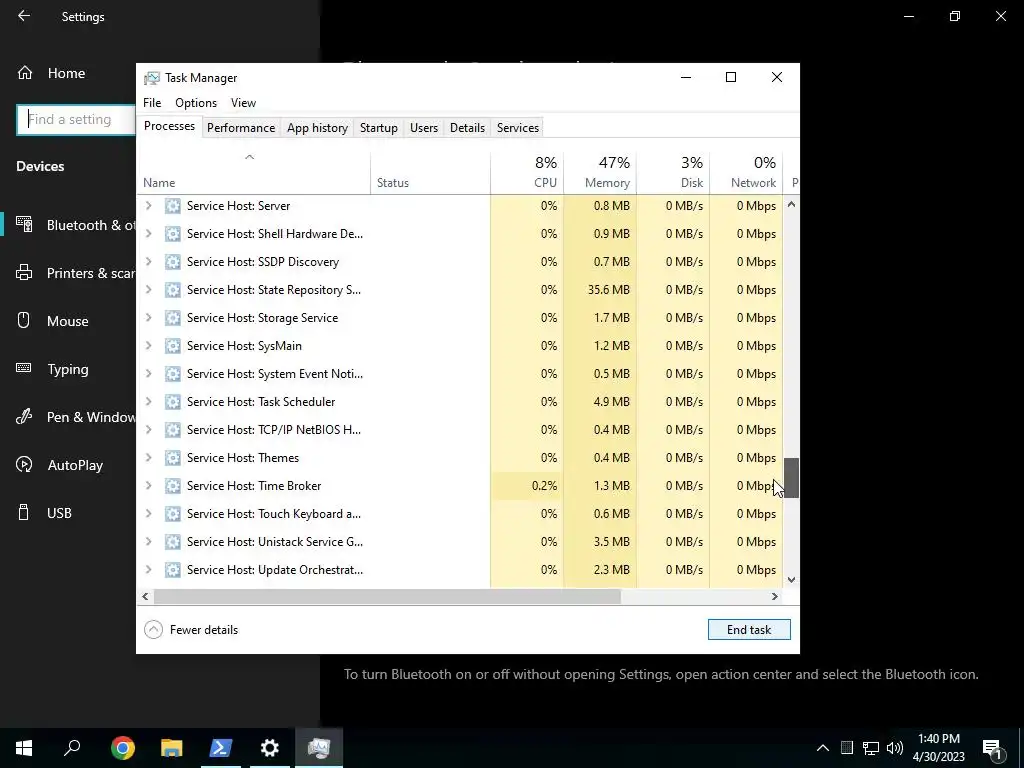Sort processes by Memory column
The width and height of the screenshot is (1024, 768).
(600, 172)
